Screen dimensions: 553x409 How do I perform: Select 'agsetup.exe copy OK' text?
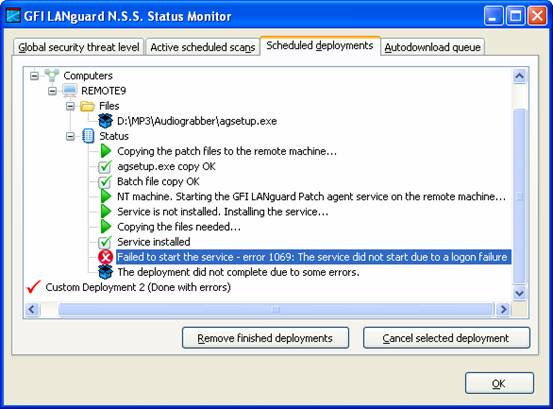166,166
